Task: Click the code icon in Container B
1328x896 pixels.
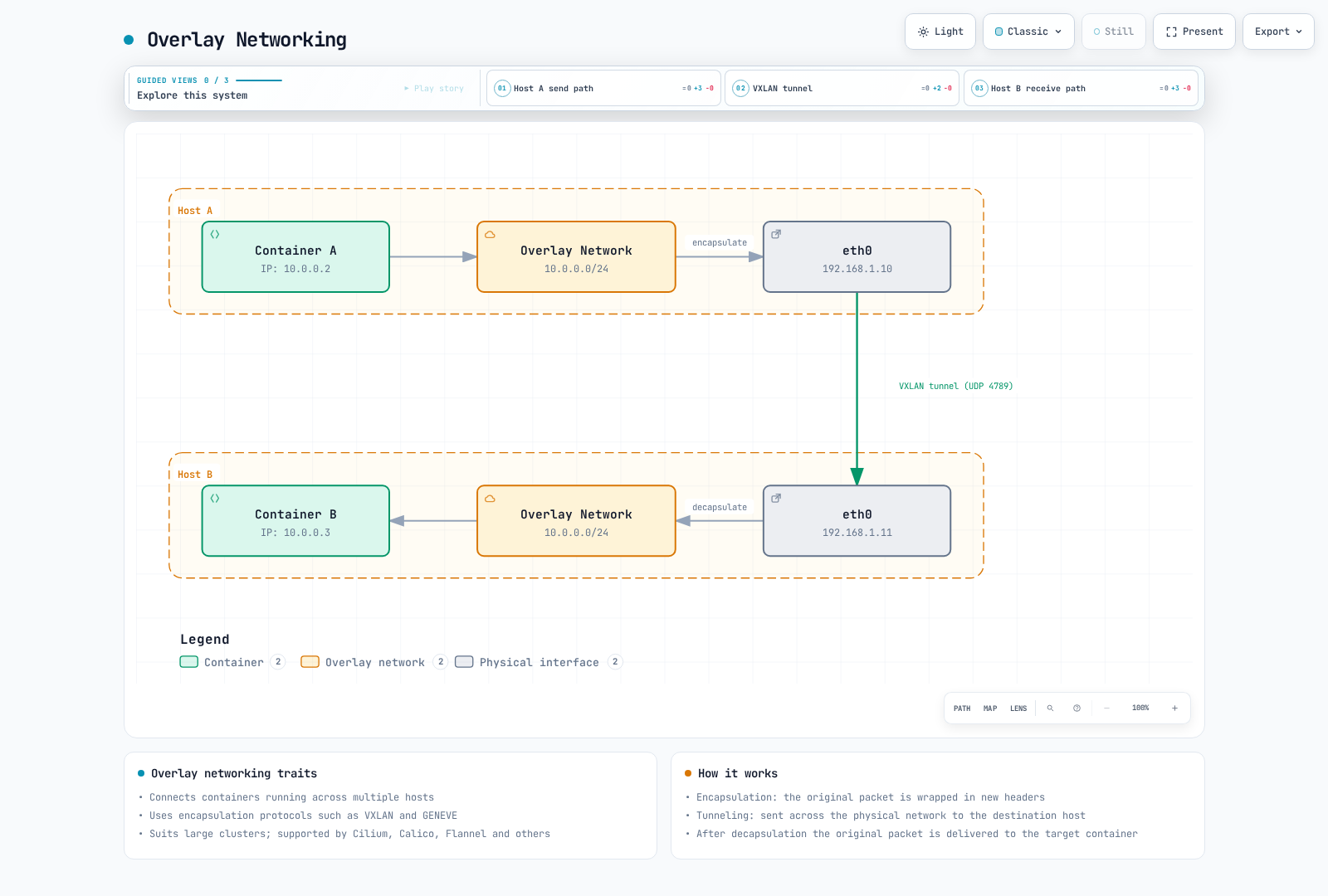Action: pos(215,499)
